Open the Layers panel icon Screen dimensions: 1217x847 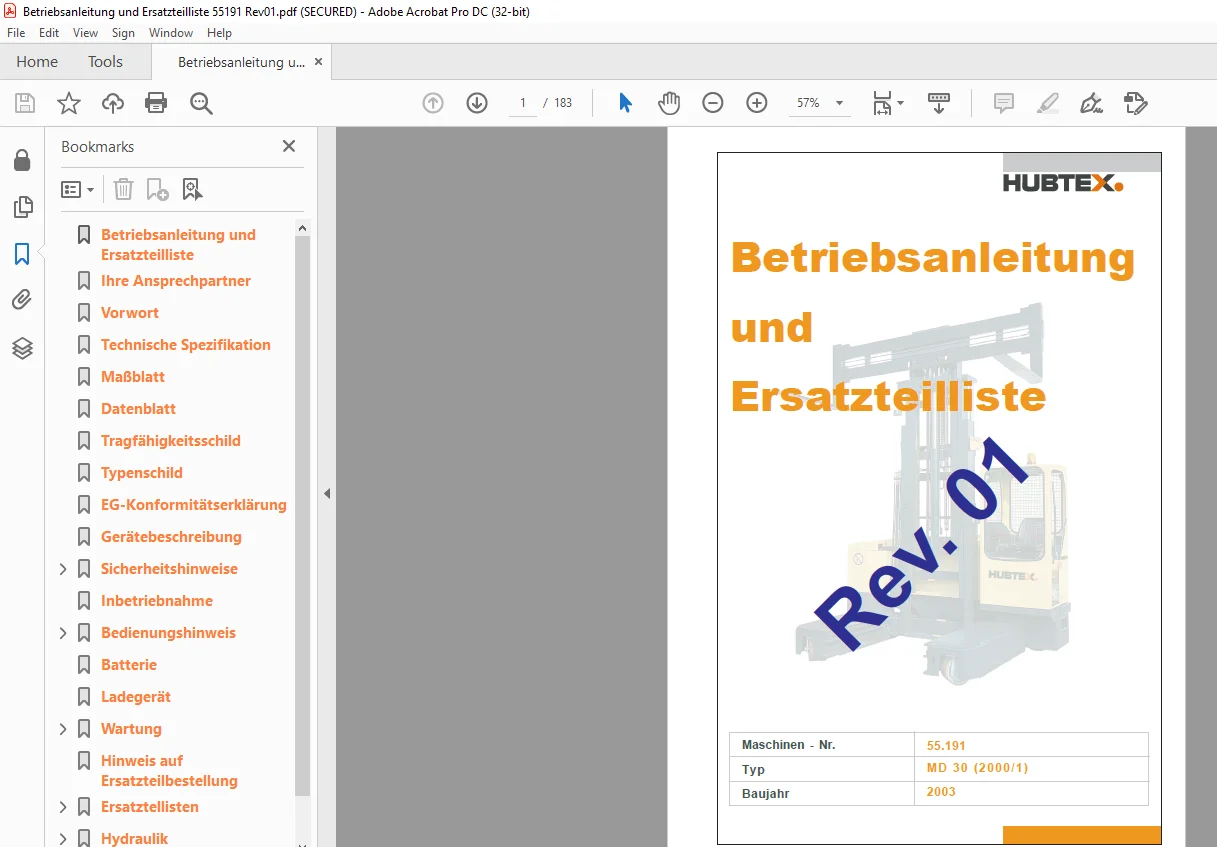click(22, 347)
